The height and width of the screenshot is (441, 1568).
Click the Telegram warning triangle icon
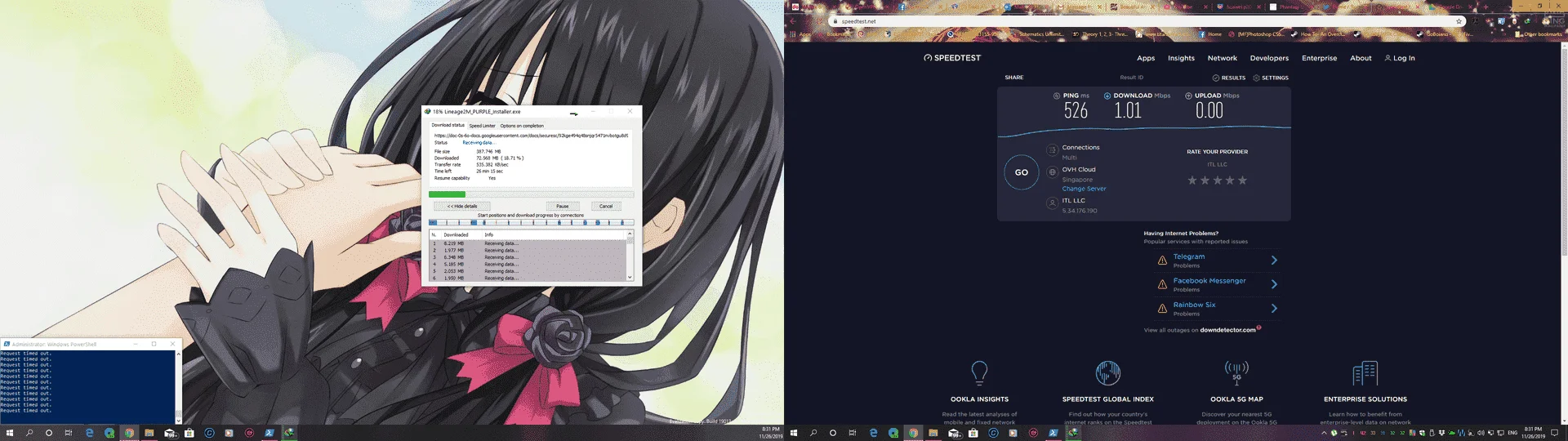click(1162, 261)
